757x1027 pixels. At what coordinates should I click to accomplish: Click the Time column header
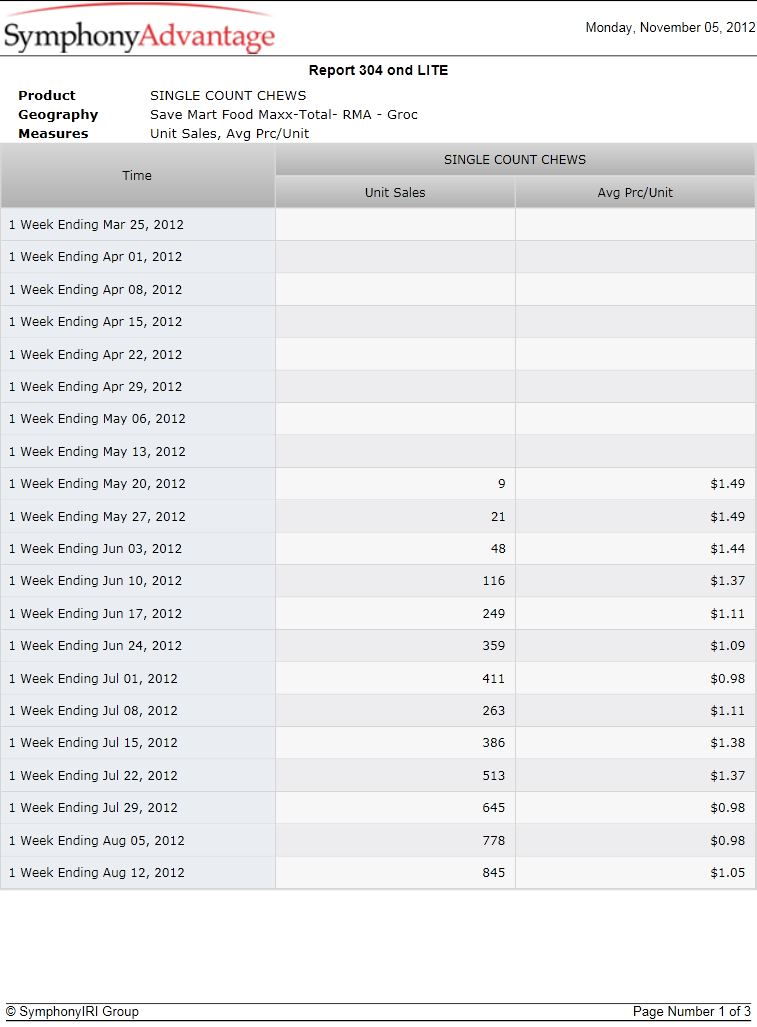[x=138, y=176]
